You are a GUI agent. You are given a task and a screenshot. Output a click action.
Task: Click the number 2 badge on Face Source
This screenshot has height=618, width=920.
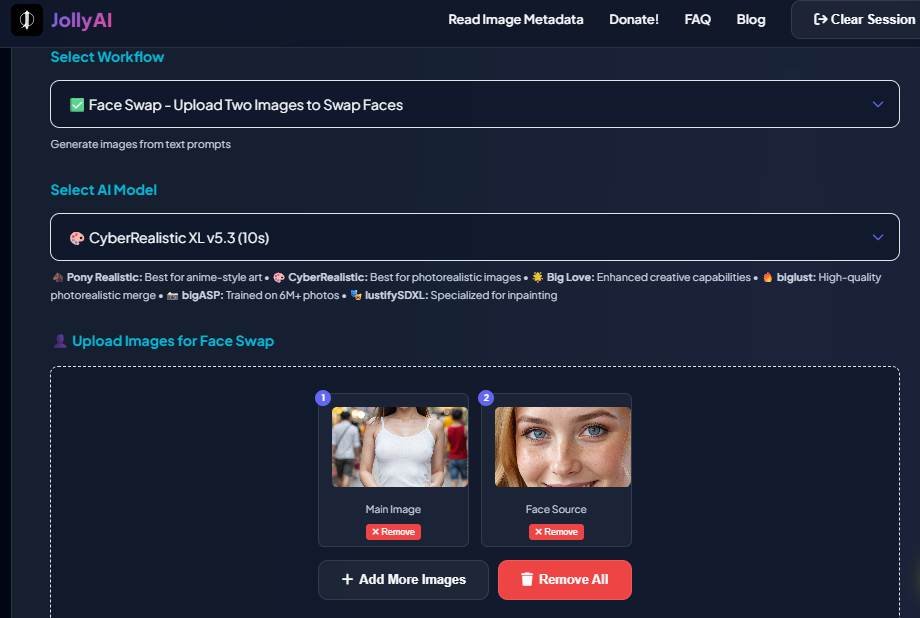pos(486,398)
